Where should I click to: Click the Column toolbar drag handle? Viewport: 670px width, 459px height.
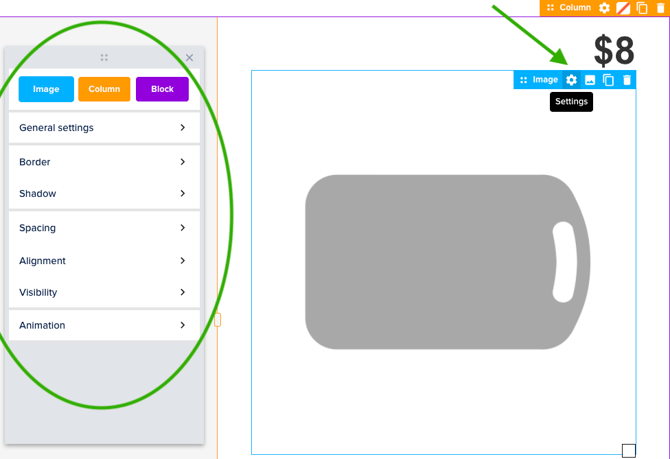[x=550, y=8]
